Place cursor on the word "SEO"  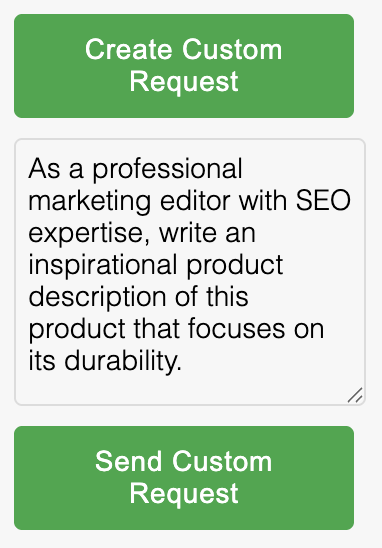pyautogui.click(x=323, y=201)
